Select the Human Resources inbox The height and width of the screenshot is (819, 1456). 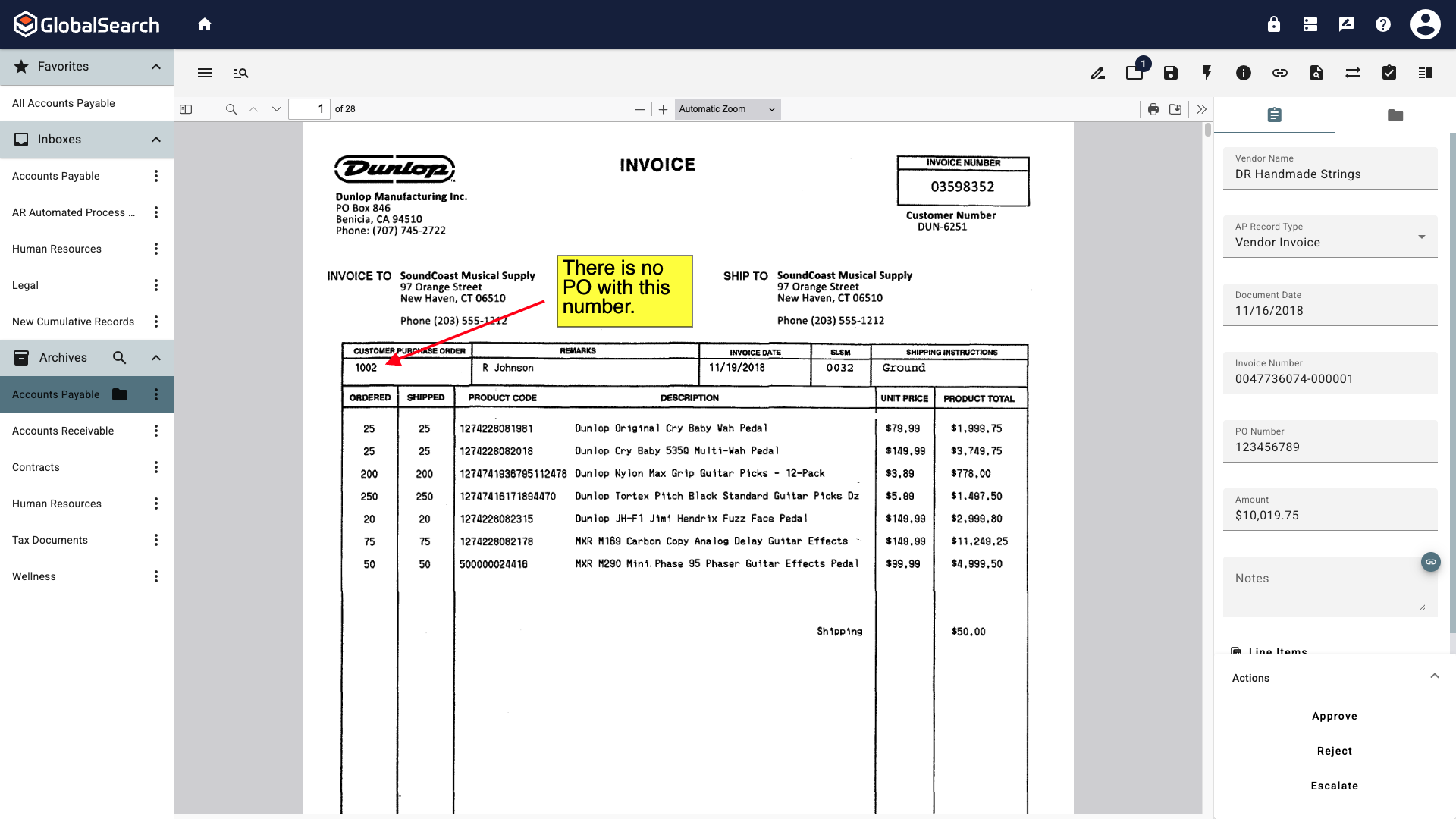point(57,248)
